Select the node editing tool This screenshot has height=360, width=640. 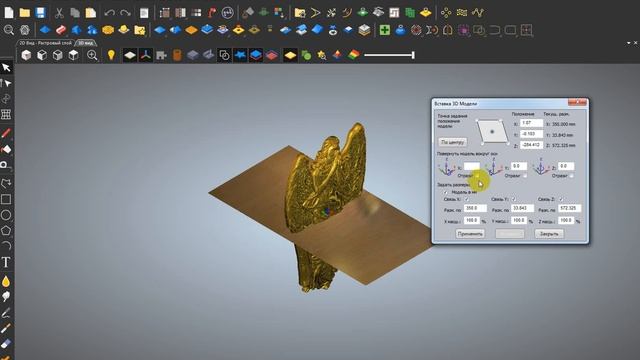click(x=6, y=83)
